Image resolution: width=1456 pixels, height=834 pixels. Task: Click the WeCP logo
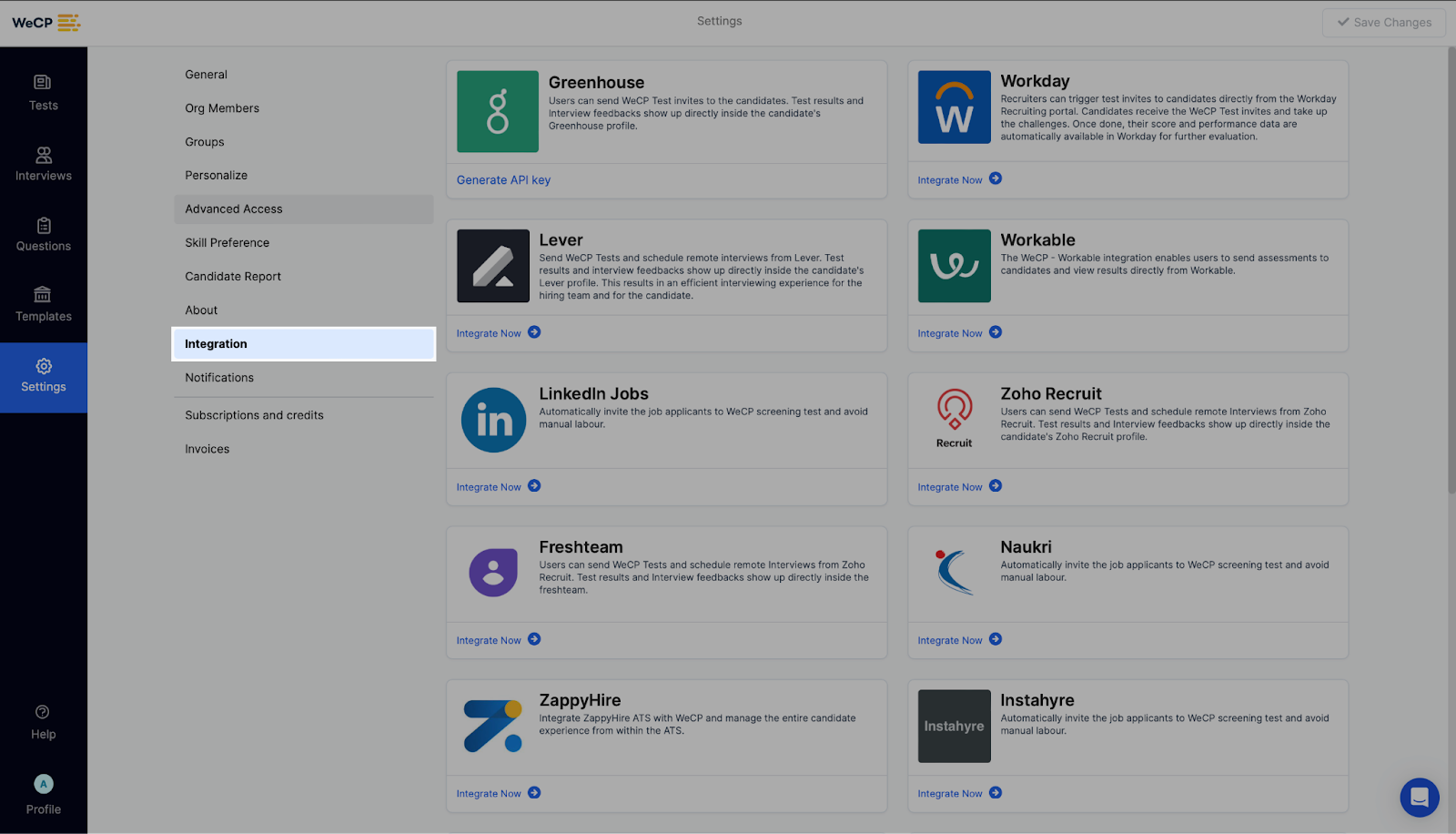[45, 22]
